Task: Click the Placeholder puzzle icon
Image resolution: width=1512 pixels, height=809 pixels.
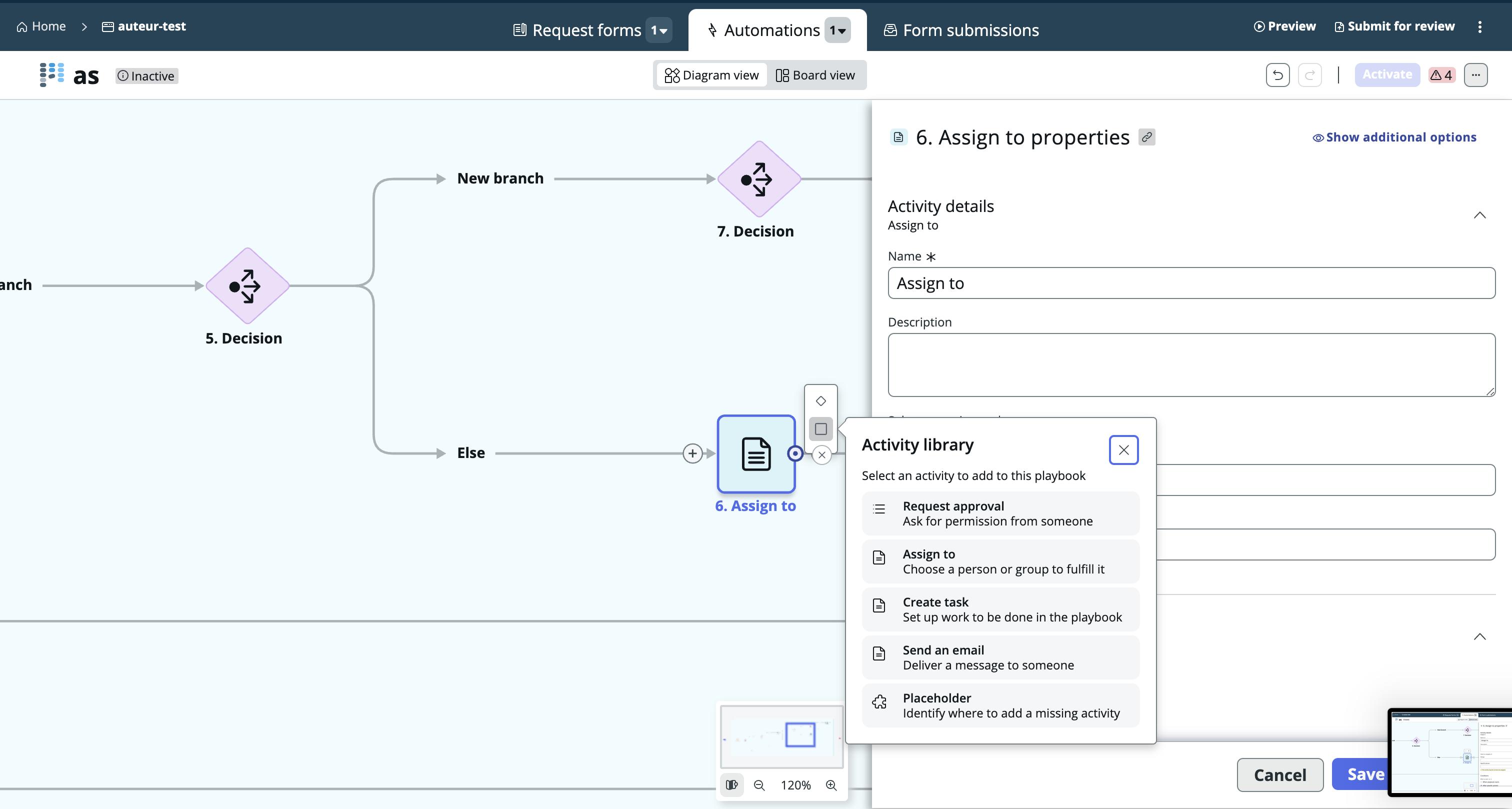Action: (879, 701)
